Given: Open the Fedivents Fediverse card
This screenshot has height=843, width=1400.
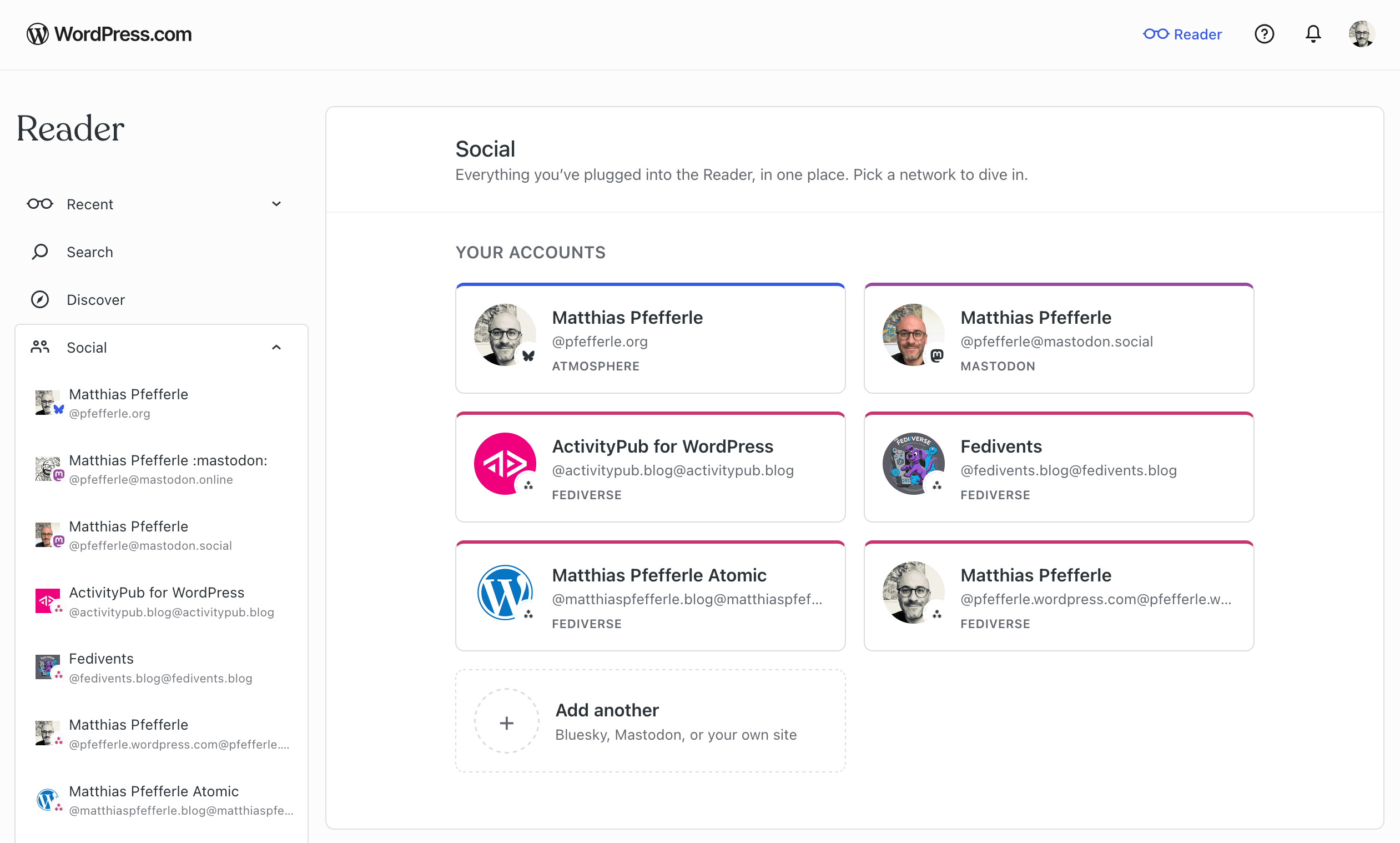Looking at the screenshot, I should (1058, 467).
